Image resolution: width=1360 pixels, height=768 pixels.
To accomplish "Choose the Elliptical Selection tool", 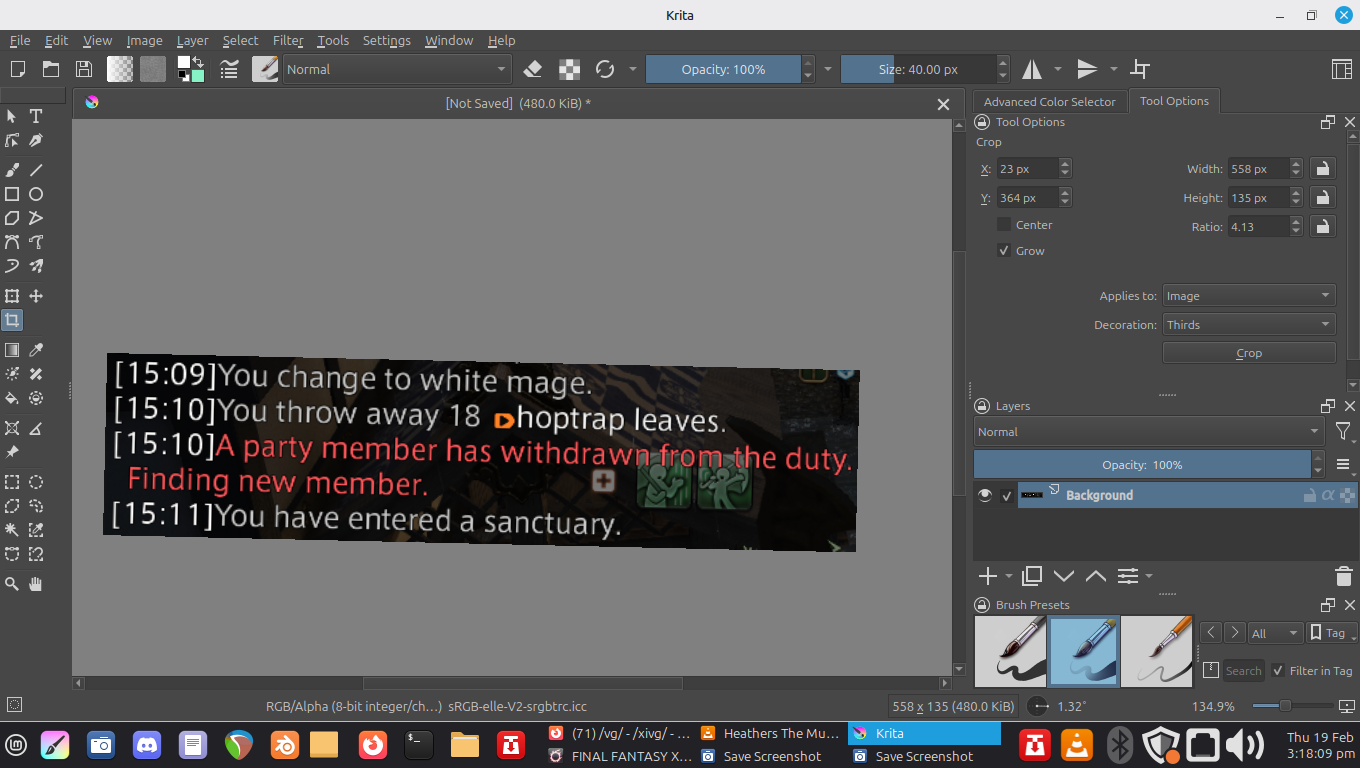I will [36, 482].
